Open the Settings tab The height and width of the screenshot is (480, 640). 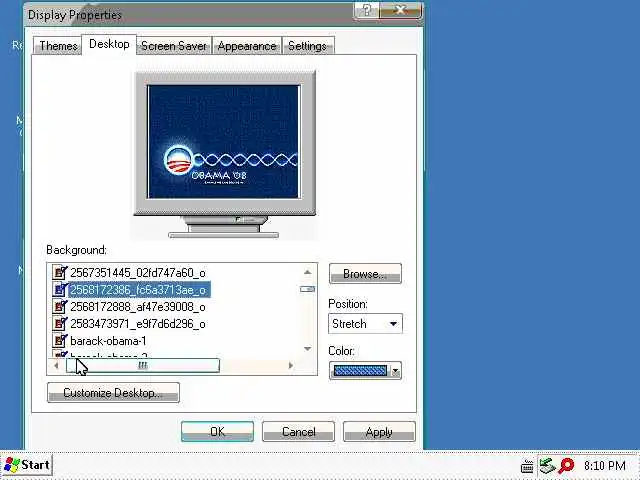(307, 46)
